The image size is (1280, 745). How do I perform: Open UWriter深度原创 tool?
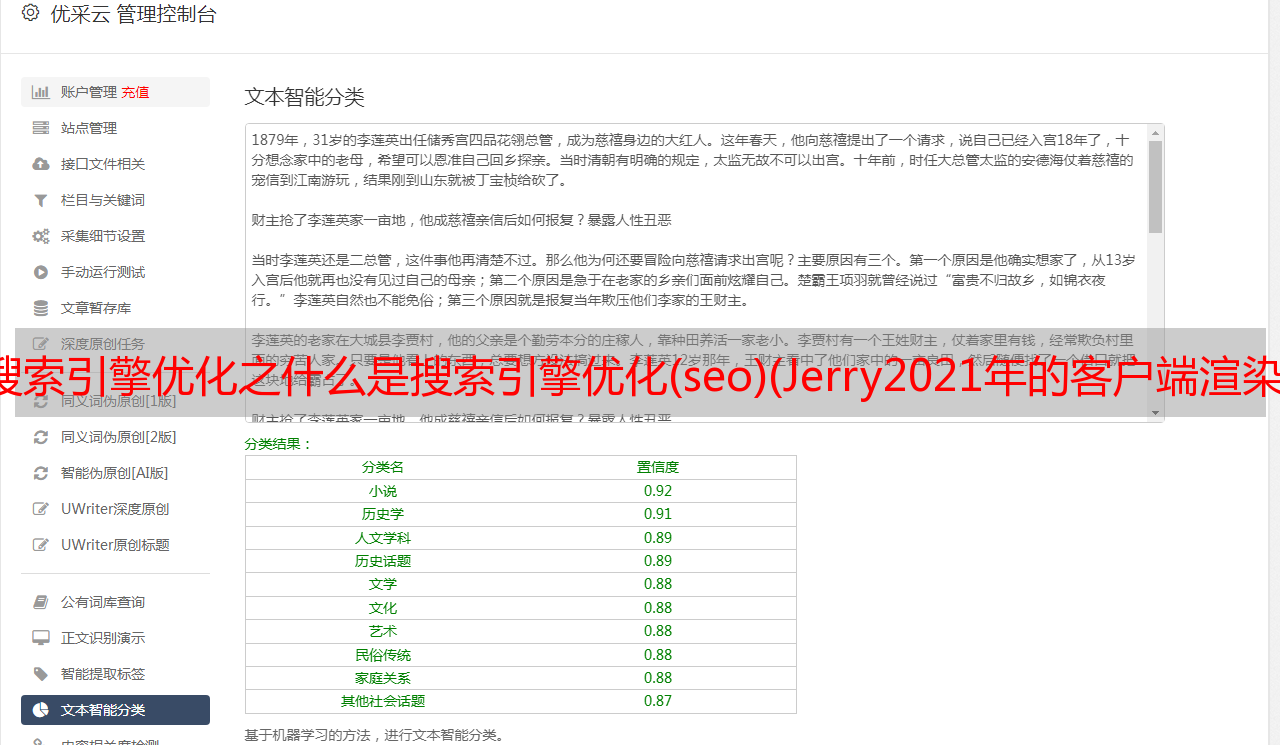coord(115,509)
